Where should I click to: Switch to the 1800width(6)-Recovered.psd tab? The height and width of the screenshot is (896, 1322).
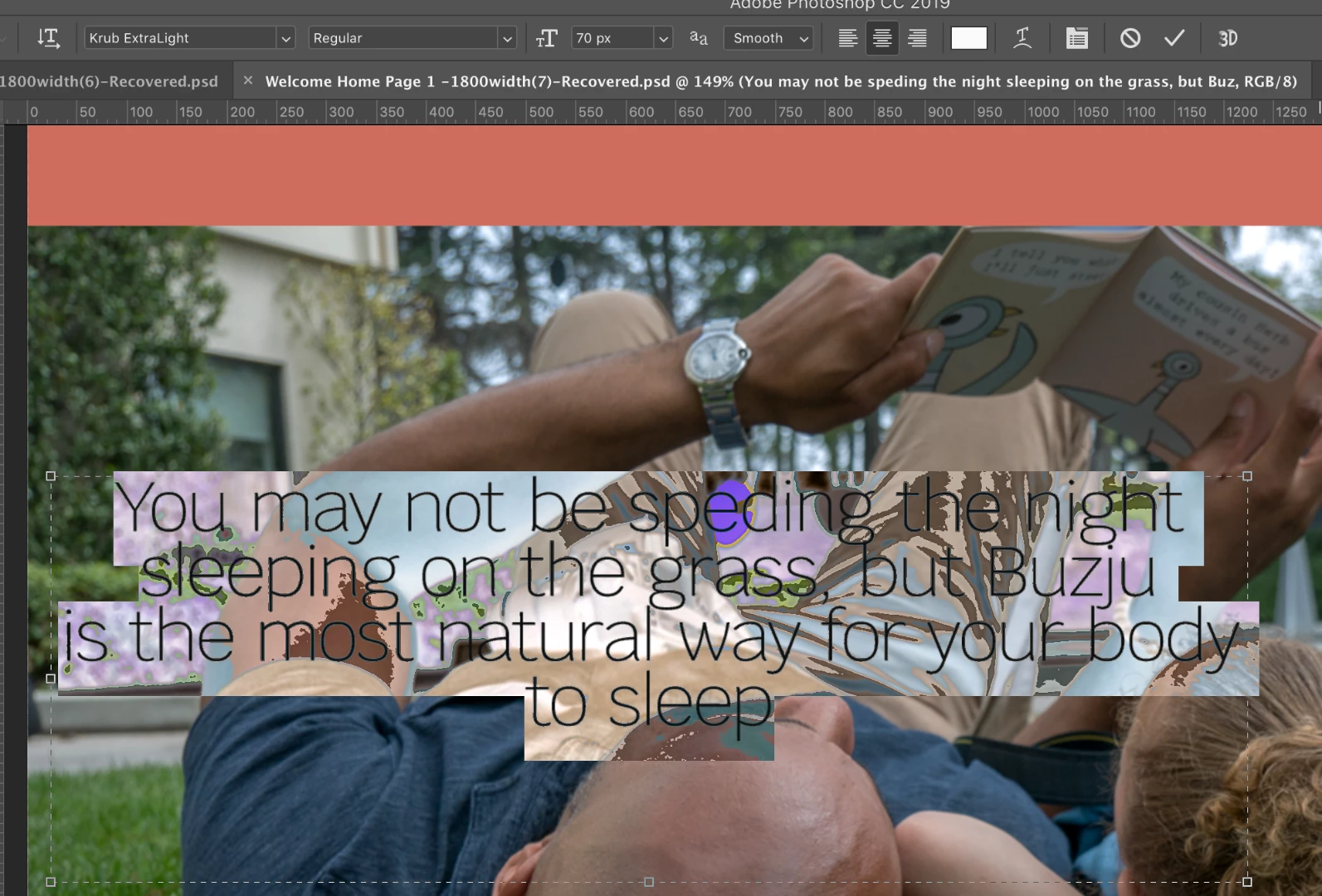point(109,81)
